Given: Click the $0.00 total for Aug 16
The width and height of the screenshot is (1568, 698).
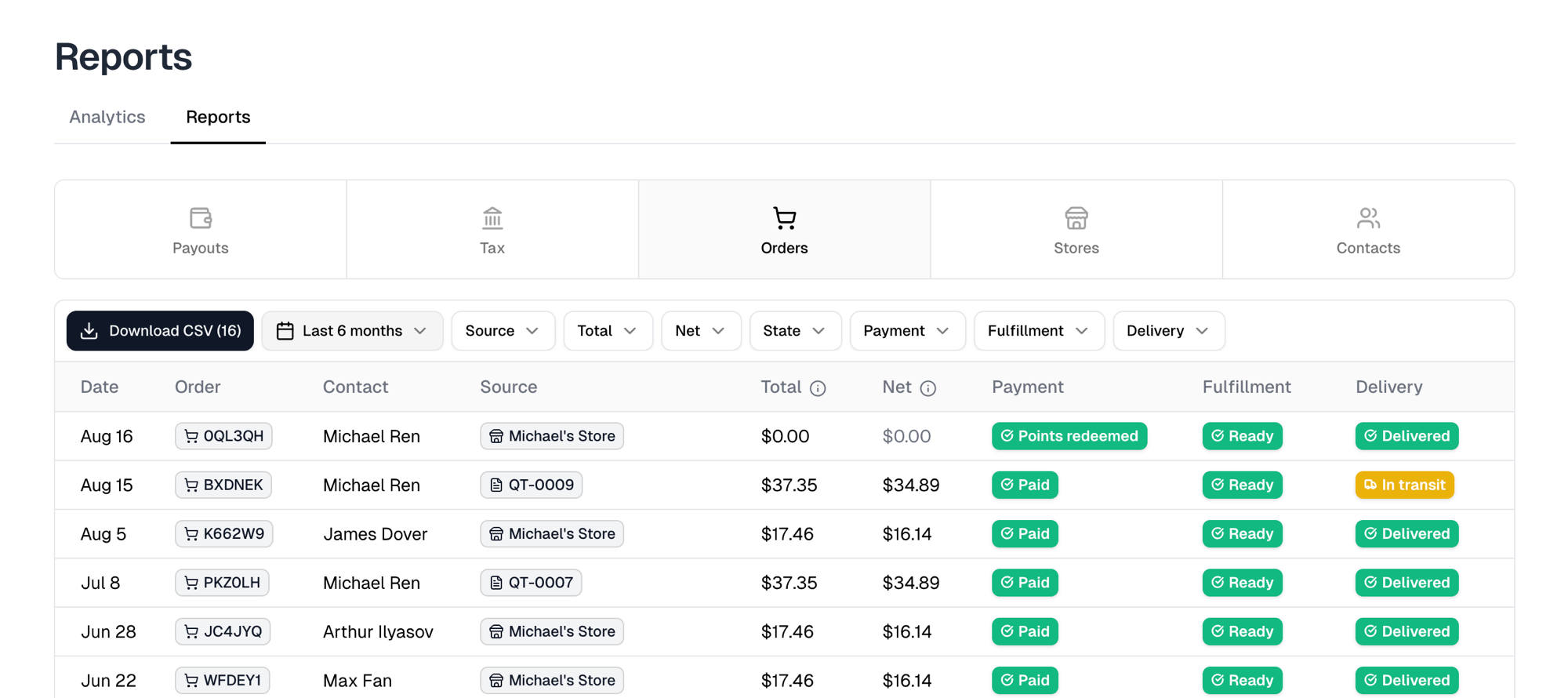Looking at the screenshot, I should pyautogui.click(x=785, y=436).
